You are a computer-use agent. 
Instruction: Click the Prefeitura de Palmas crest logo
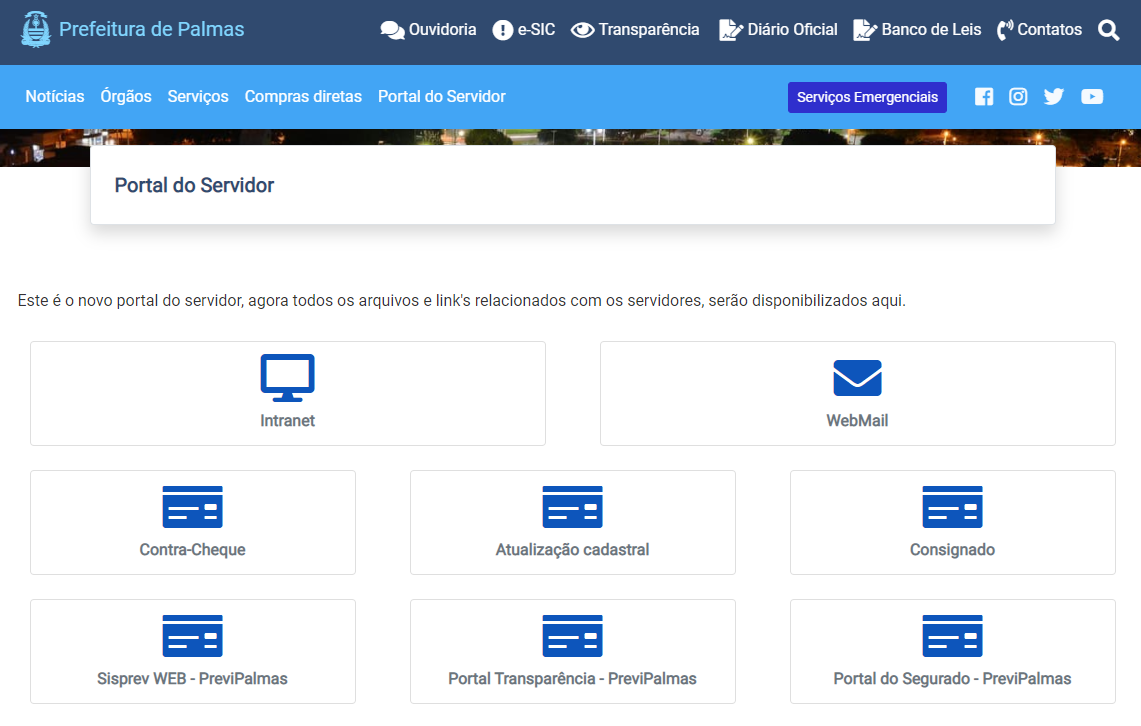36,30
